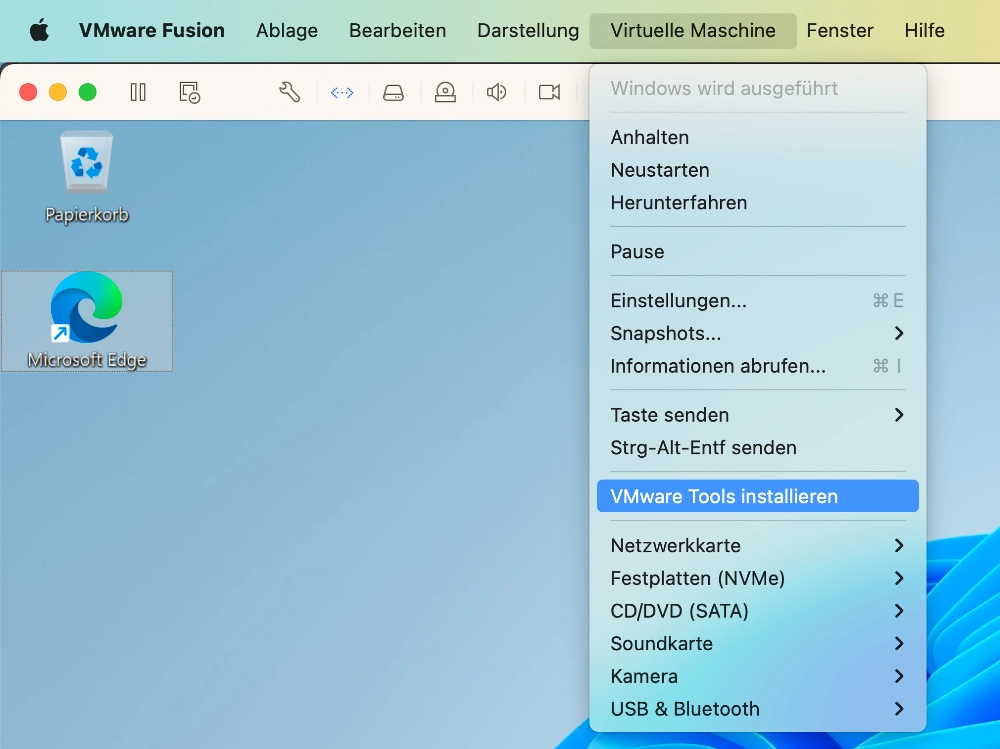Select the Microsoft Edge desktop shortcut
Image resolution: width=1000 pixels, height=749 pixels.
pyautogui.click(x=87, y=321)
